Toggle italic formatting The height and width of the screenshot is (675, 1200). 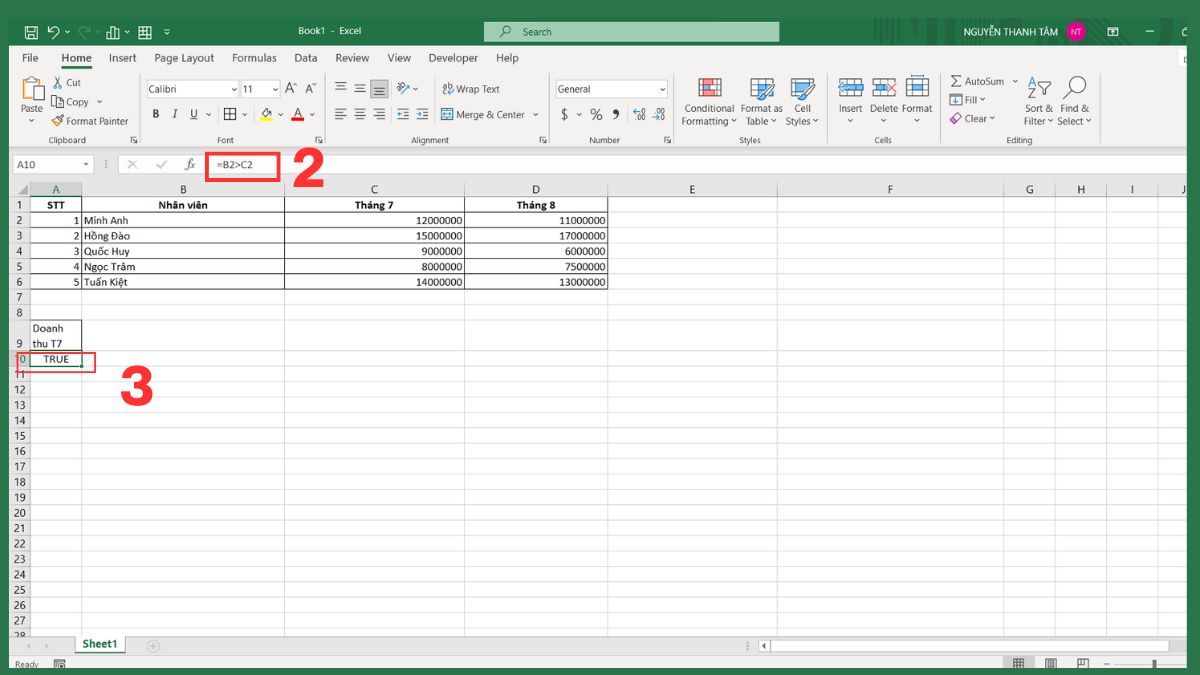[174, 114]
